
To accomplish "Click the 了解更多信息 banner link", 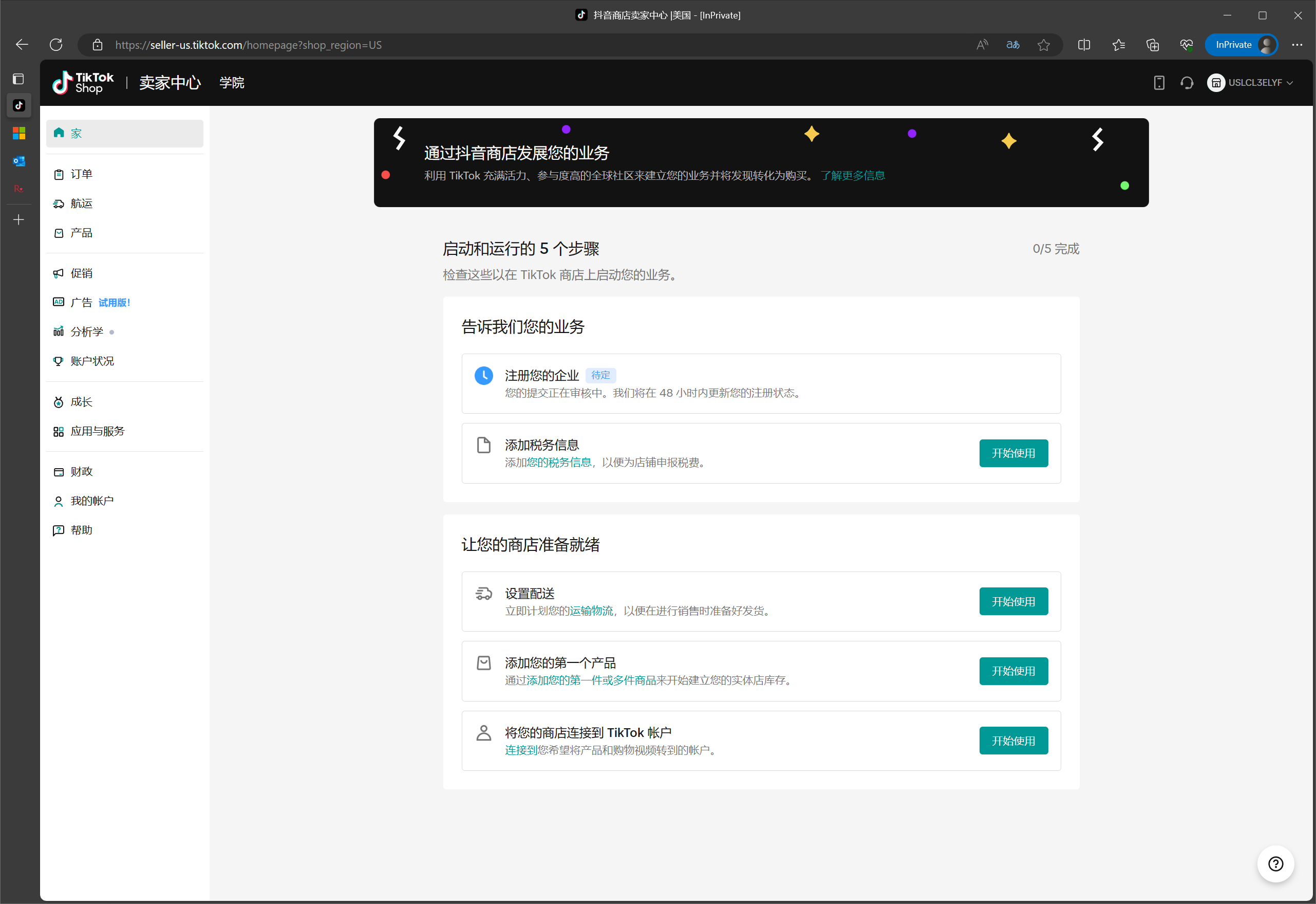I will [852, 176].
